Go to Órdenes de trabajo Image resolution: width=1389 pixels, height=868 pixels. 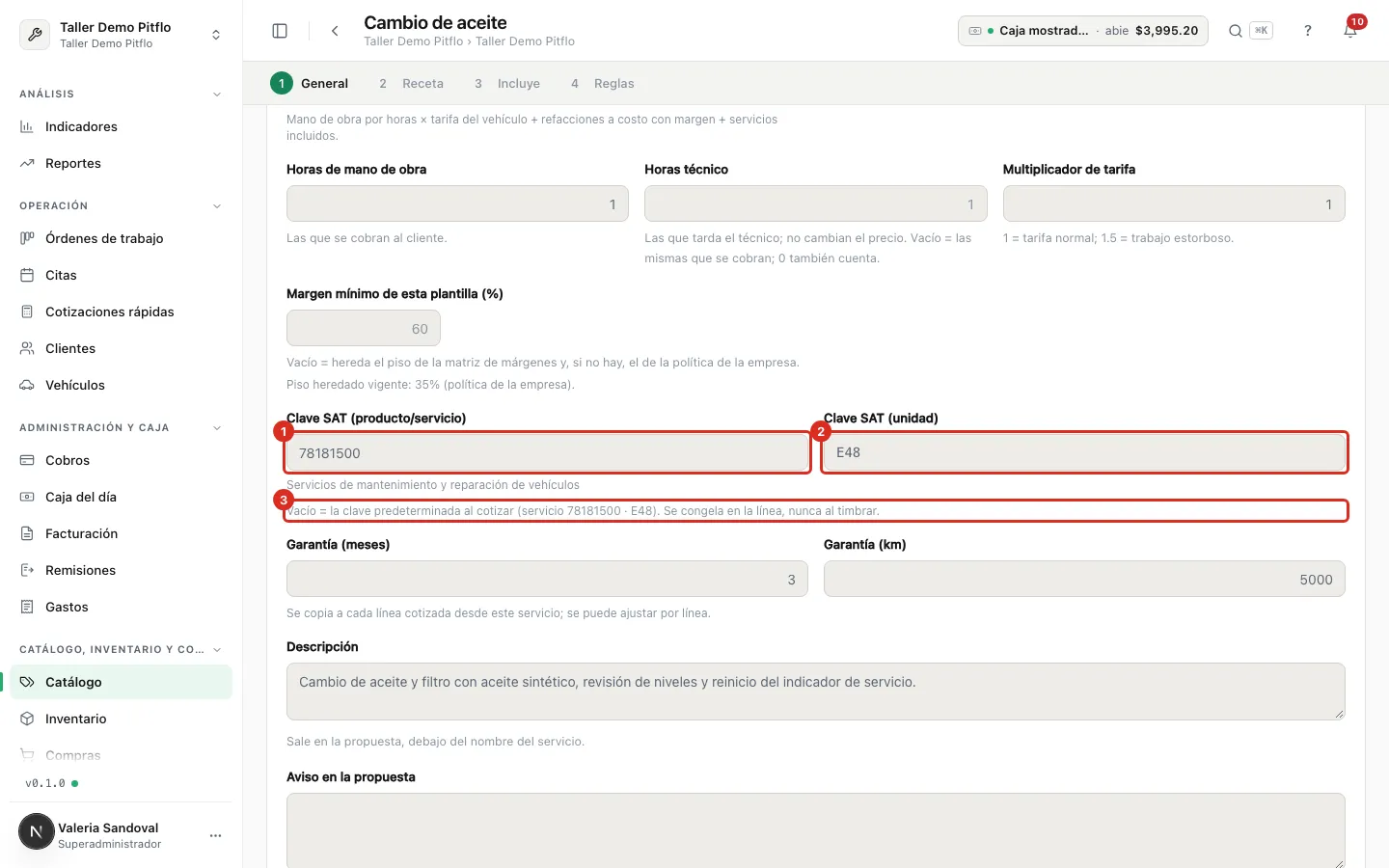pos(121,238)
